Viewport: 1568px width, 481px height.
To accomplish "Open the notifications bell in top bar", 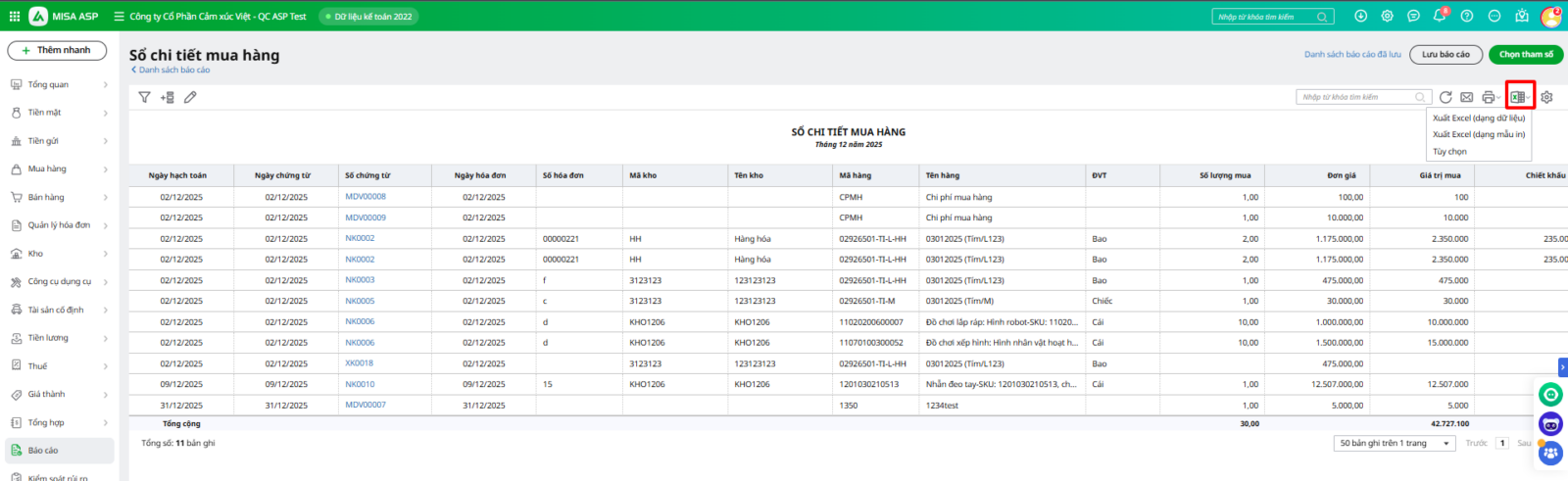I will [x=1439, y=16].
